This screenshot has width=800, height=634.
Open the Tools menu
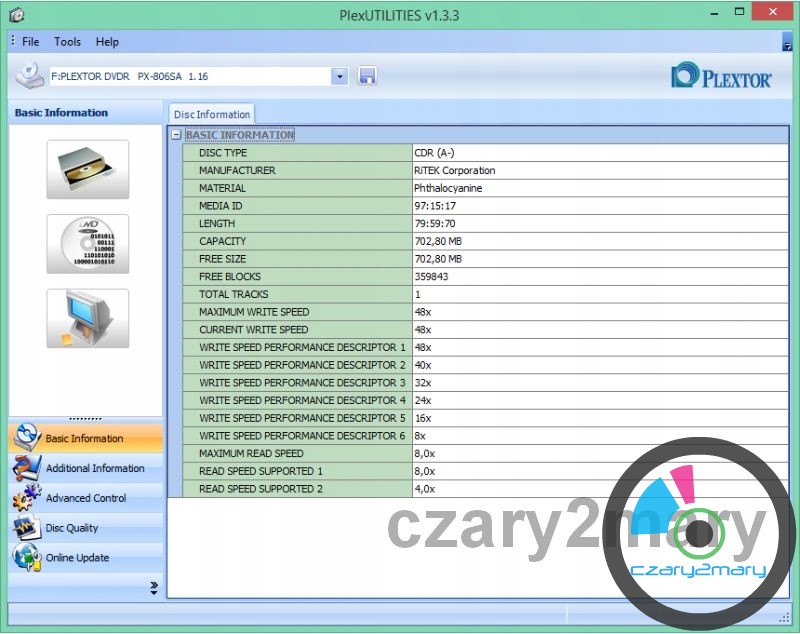coord(67,42)
